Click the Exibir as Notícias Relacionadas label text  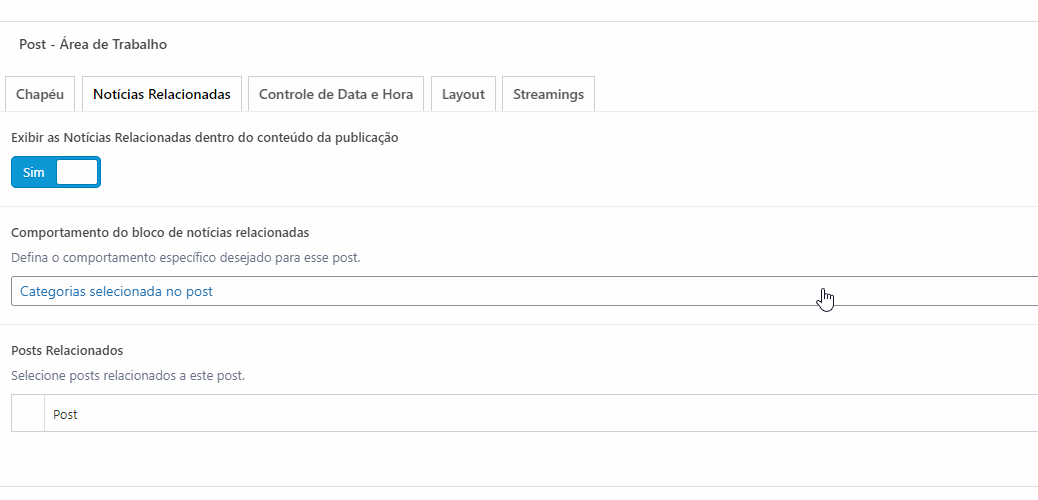(x=205, y=138)
